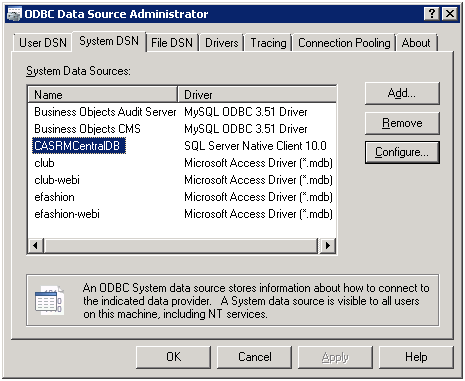Image resolution: width=465 pixels, height=381 pixels.
Task: Click the horizontal scrollbar track in list
Action: [x=181, y=246]
